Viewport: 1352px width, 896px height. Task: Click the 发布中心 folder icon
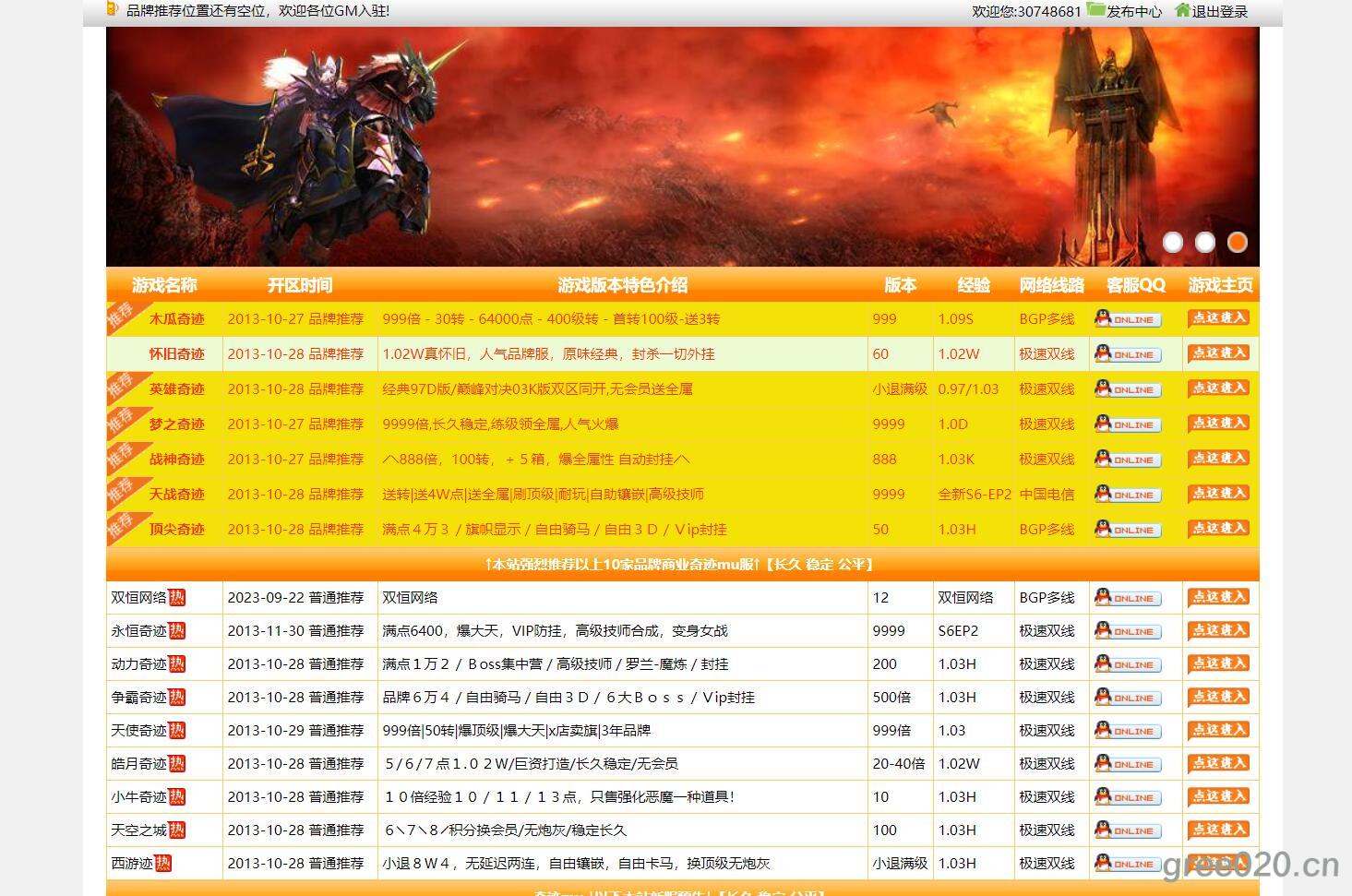point(1095,10)
